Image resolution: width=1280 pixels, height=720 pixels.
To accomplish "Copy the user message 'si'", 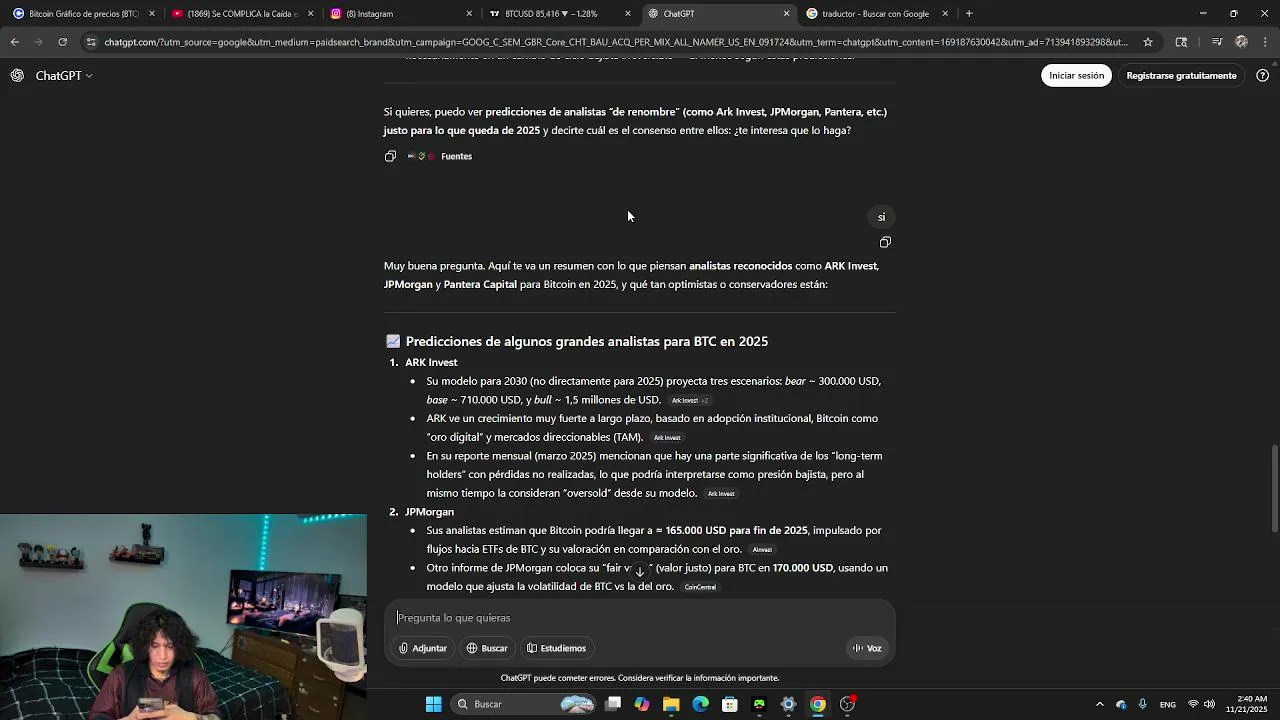I will point(885,242).
